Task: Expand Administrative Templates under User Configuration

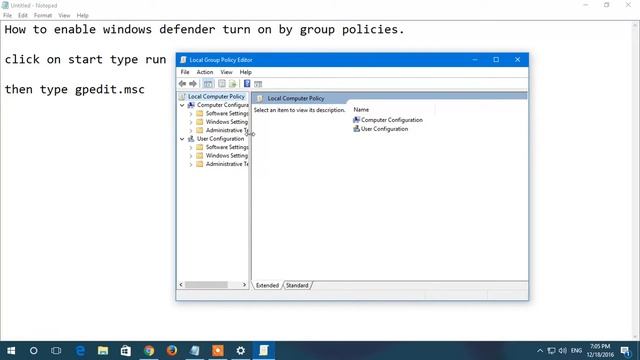Action: pyautogui.click(x=191, y=164)
